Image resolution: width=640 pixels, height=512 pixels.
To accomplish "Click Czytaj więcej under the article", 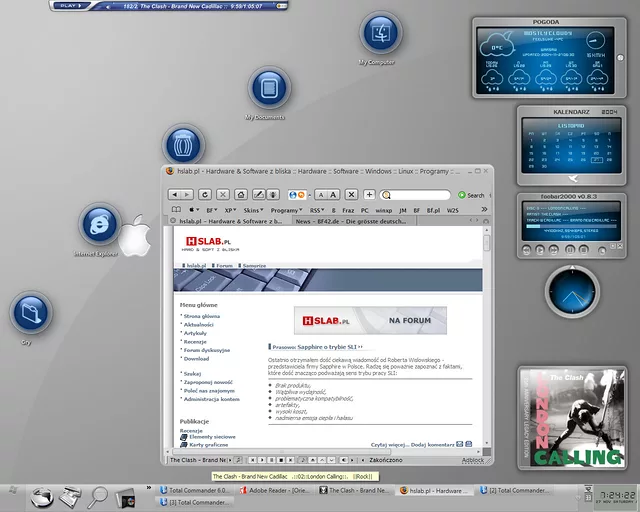I will (x=389, y=445).
